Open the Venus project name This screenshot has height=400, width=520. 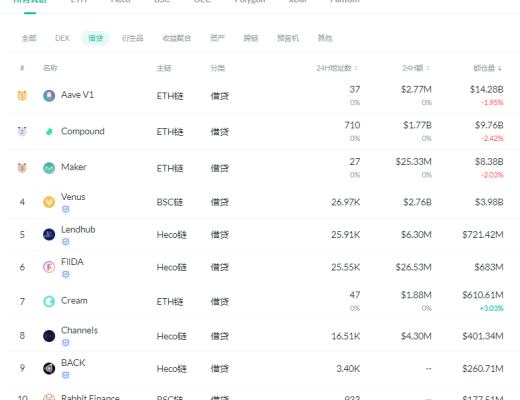[73, 197]
